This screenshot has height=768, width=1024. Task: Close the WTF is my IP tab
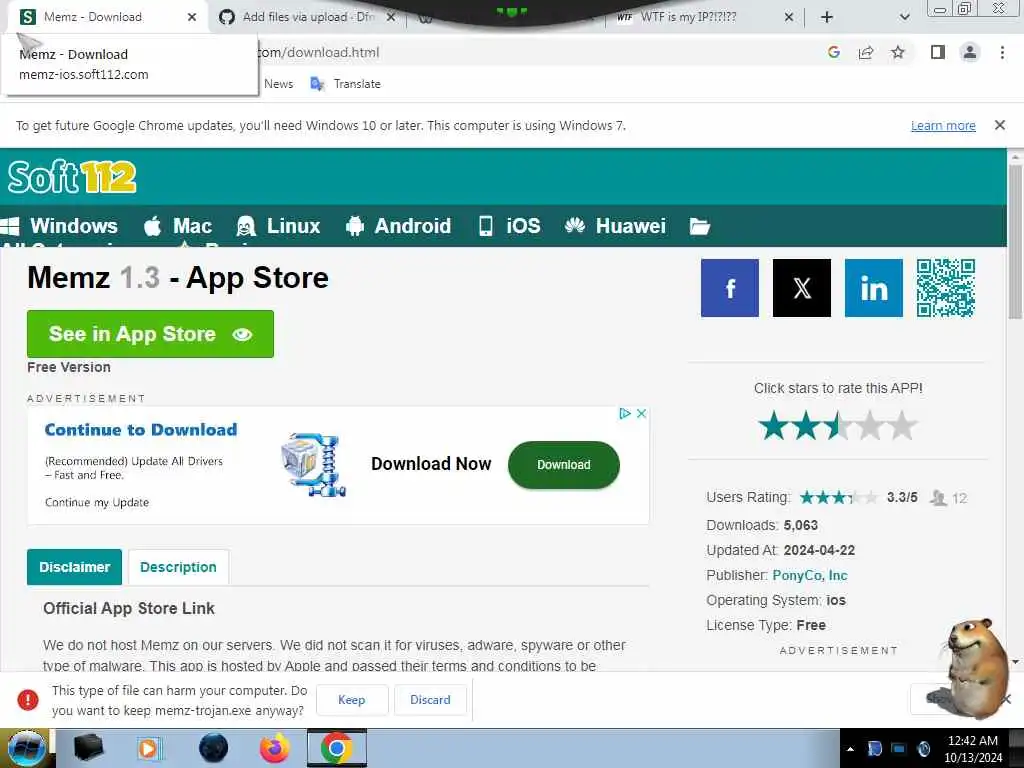pyautogui.click(x=789, y=17)
